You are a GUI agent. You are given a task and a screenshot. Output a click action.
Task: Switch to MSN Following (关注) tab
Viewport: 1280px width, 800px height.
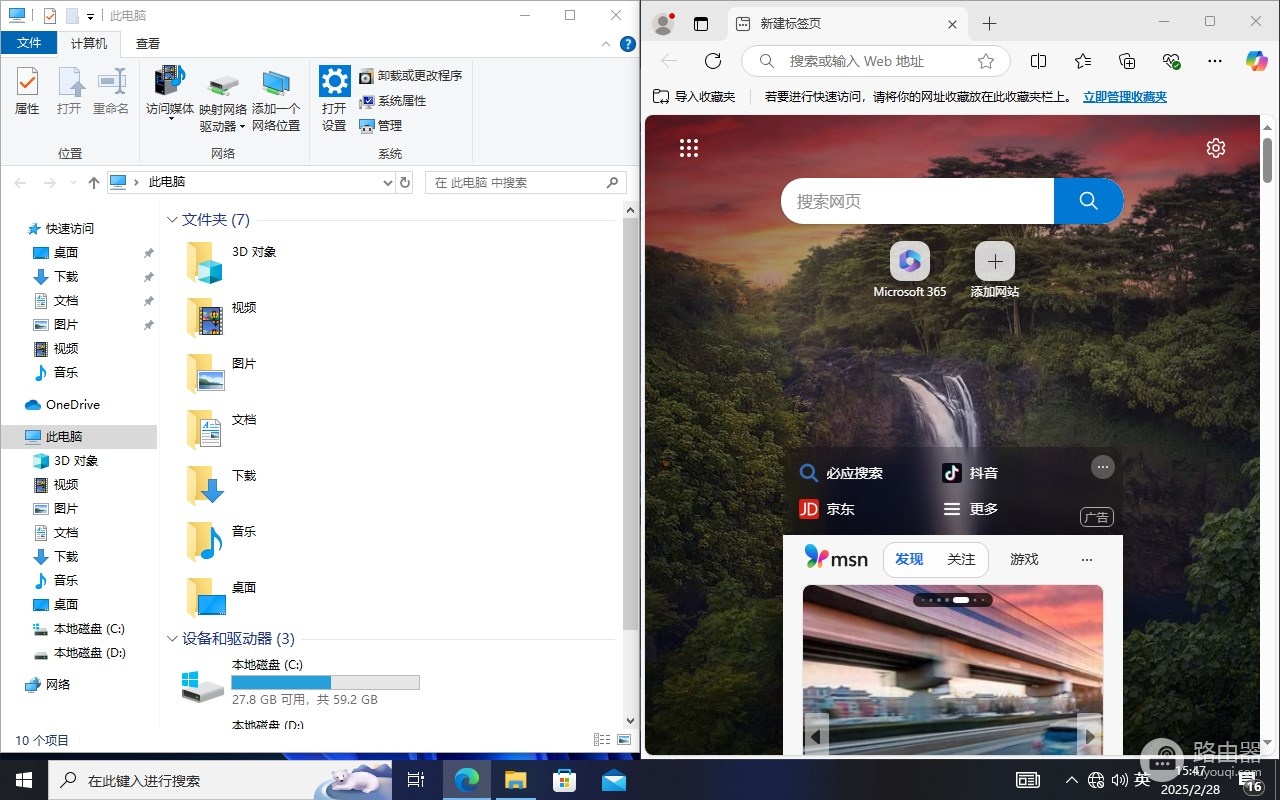click(961, 559)
